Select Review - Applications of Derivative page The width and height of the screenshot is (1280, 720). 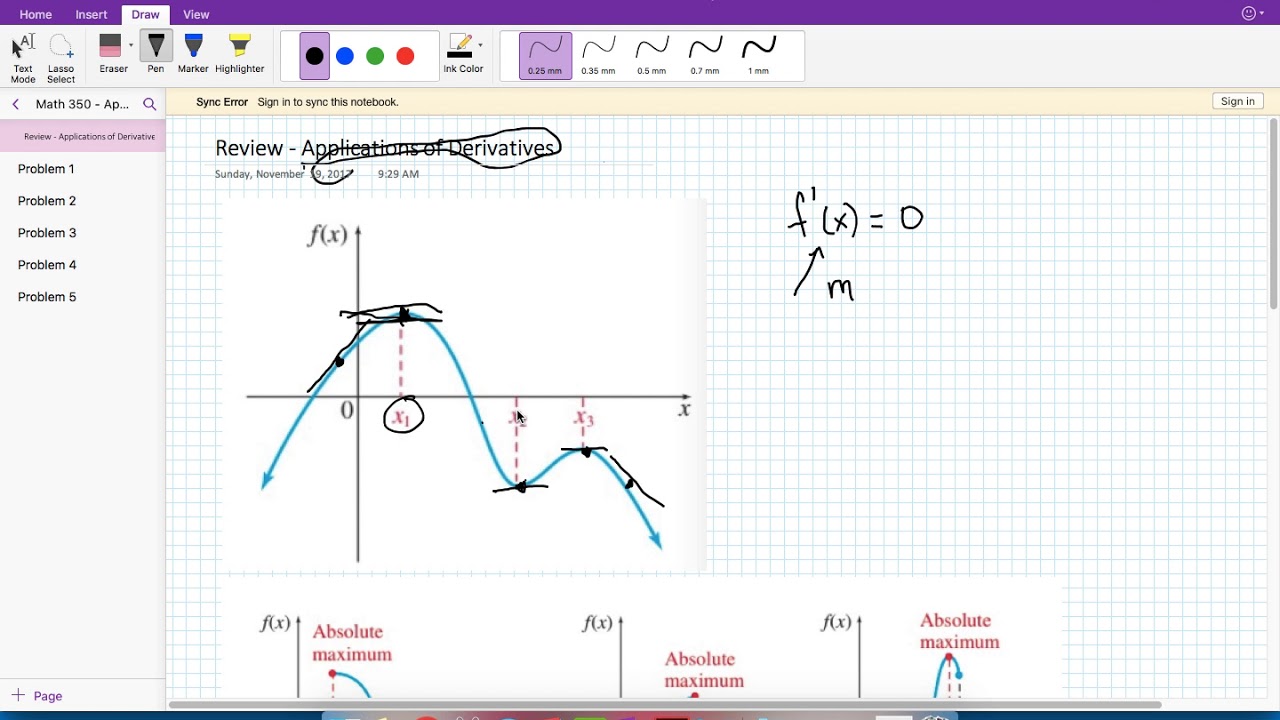(83, 136)
